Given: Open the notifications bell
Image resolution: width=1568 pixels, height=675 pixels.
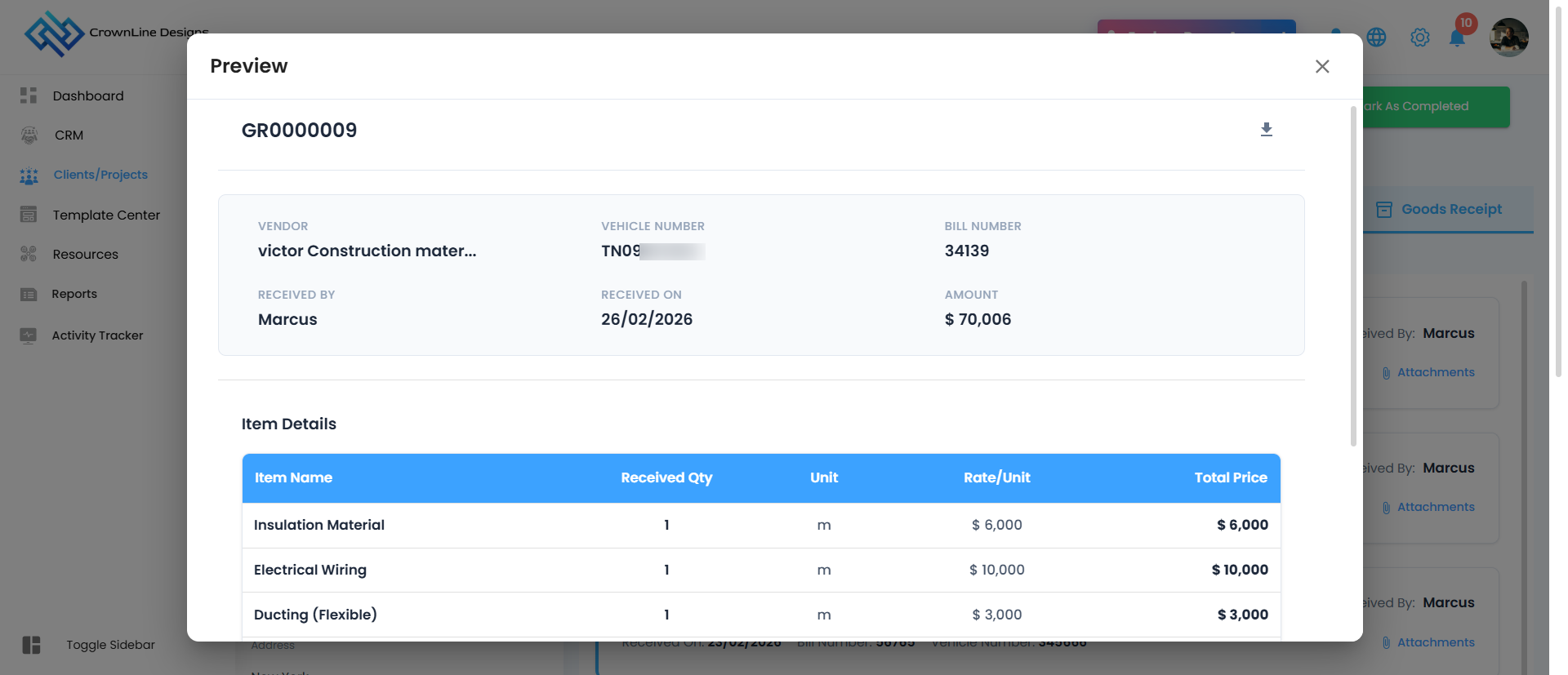Looking at the screenshot, I should pos(1457,38).
